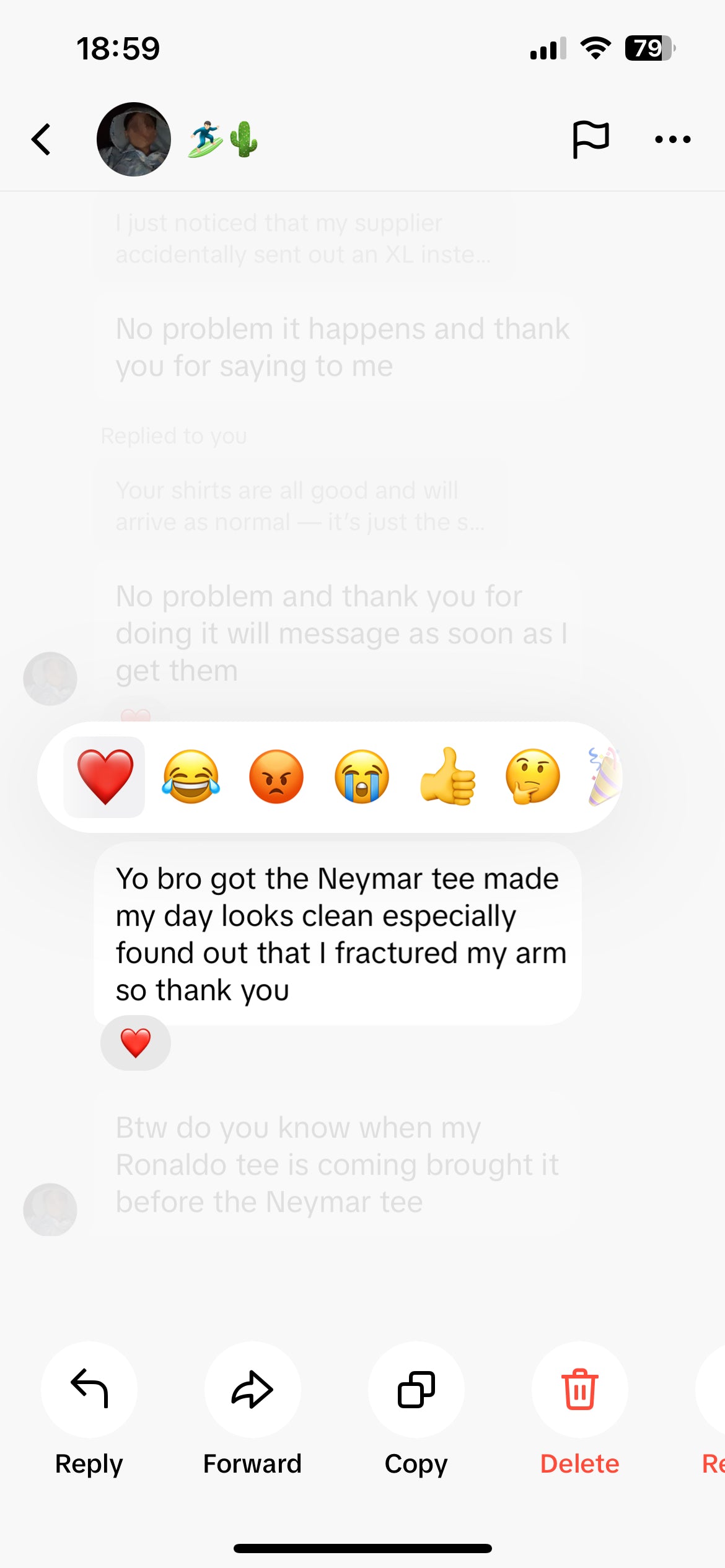
Task: Copy the selected message
Action: pyautogui.click(x=416, y=1389)
